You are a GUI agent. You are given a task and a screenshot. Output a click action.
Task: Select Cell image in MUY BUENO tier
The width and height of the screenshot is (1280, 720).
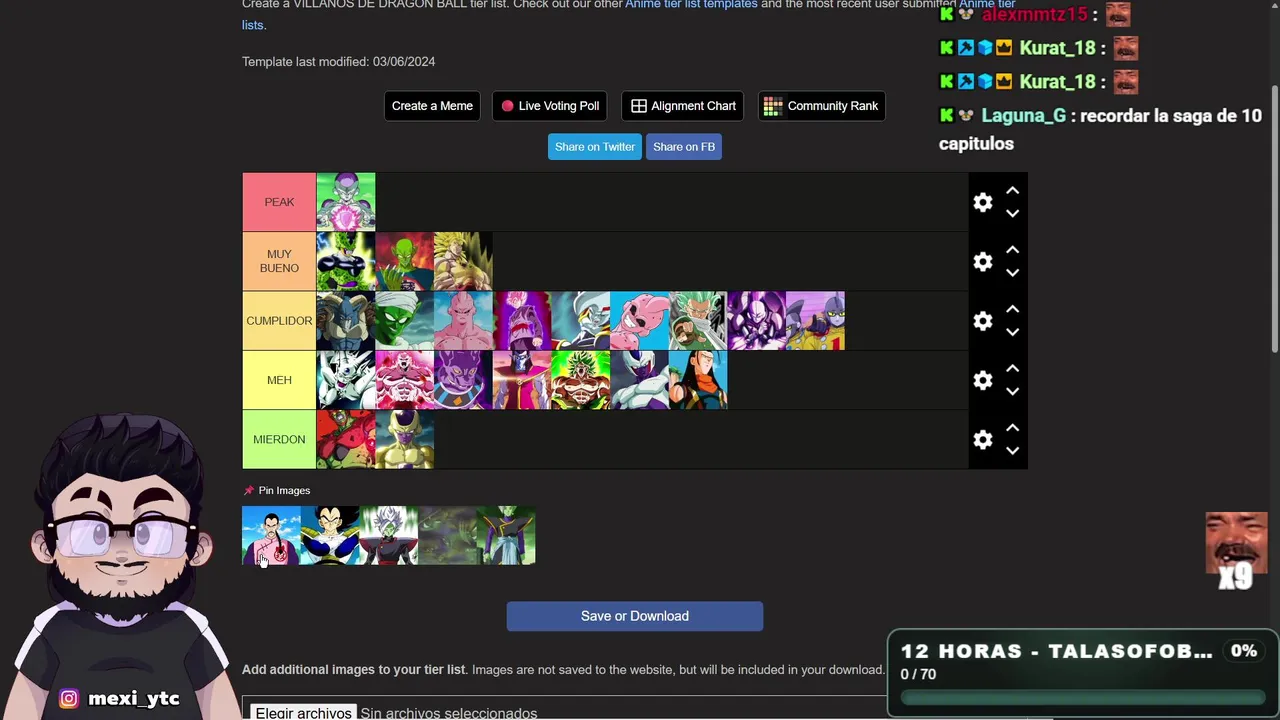point(346,261)
